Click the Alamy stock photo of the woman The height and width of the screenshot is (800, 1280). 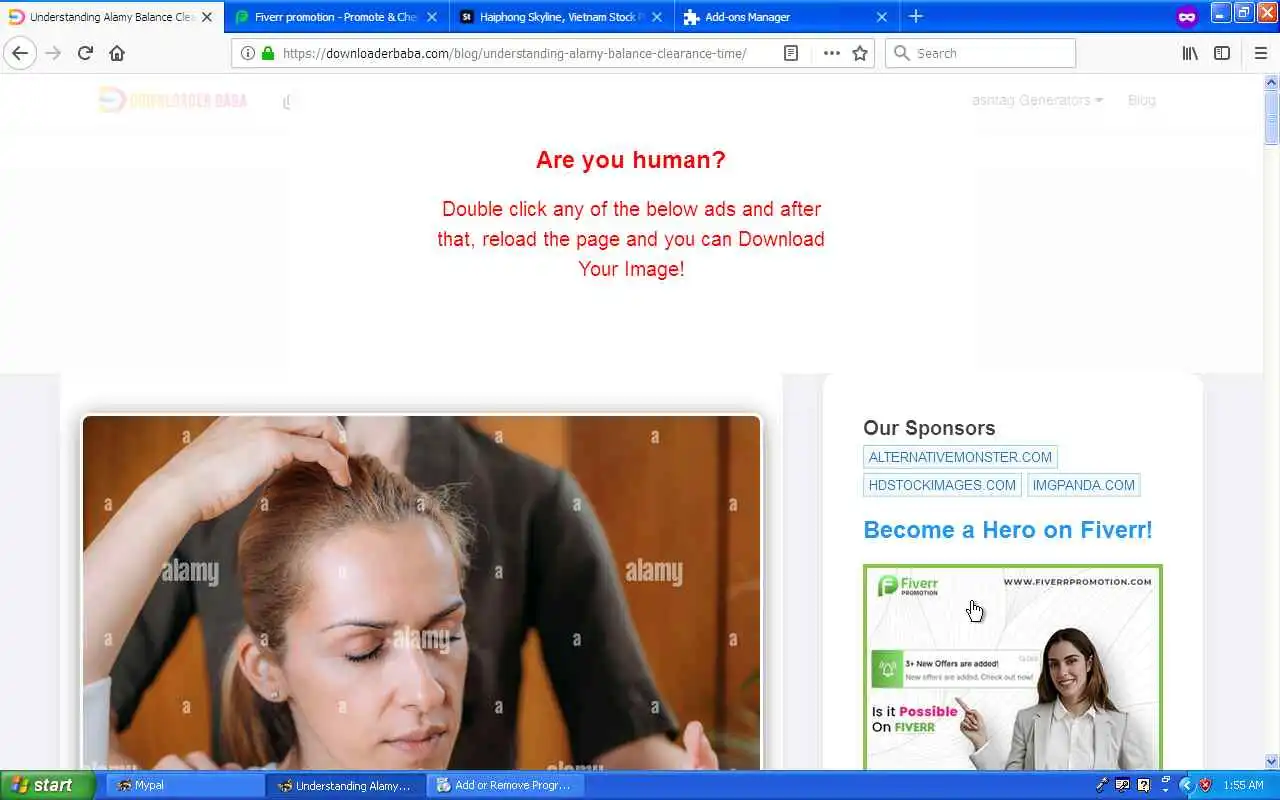coord(421,593)
